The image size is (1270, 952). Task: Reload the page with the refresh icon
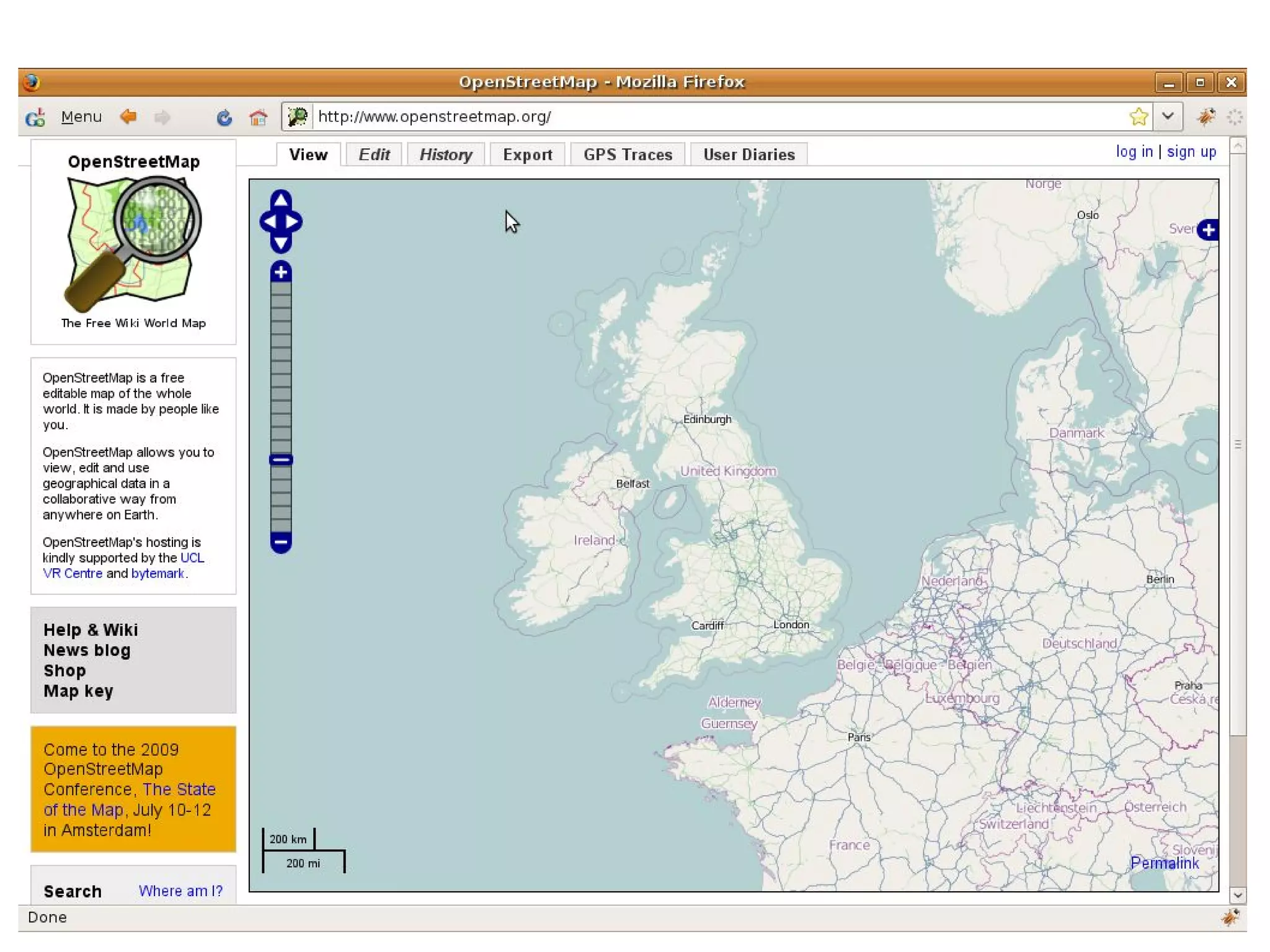224,117
